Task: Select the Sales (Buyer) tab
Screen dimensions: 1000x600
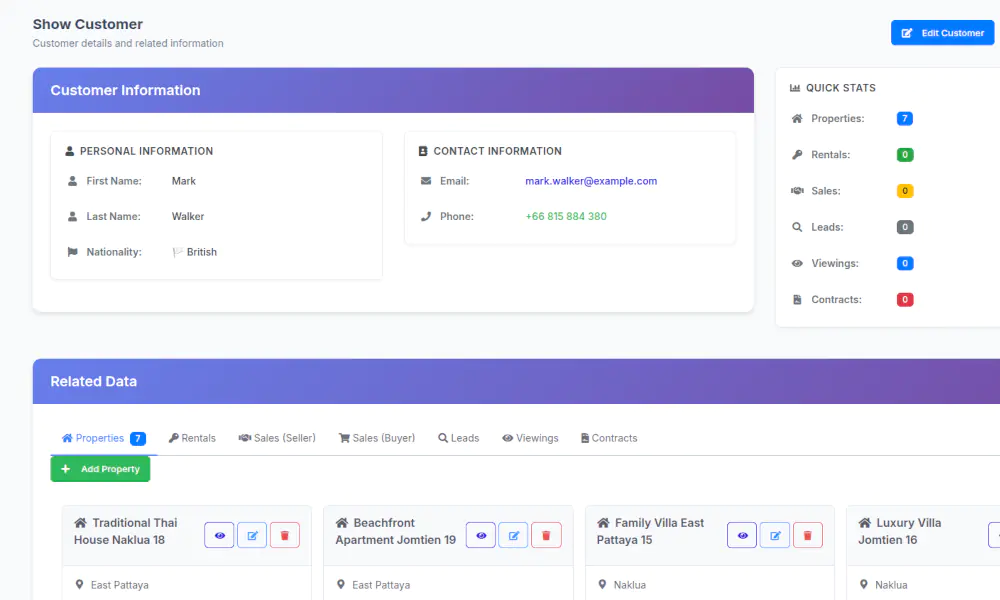Action: tap(377, 437)
